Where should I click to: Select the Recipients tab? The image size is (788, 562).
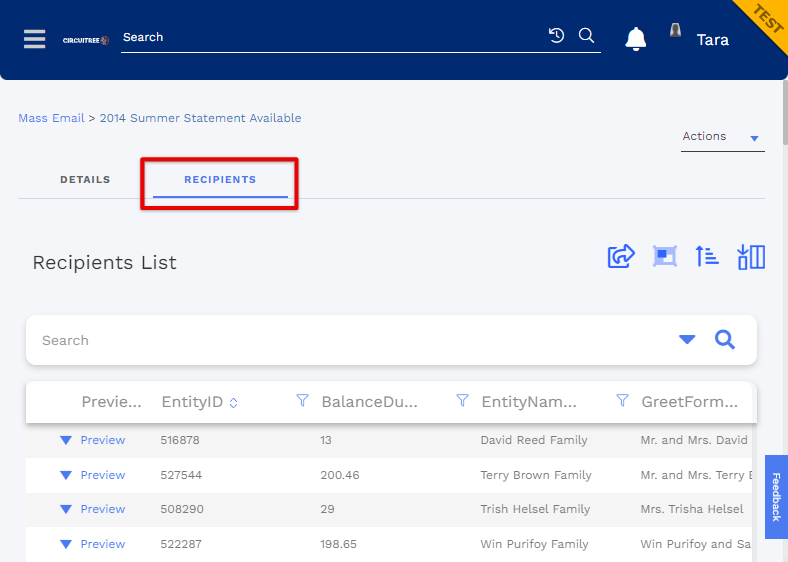(x=220, y=179)
